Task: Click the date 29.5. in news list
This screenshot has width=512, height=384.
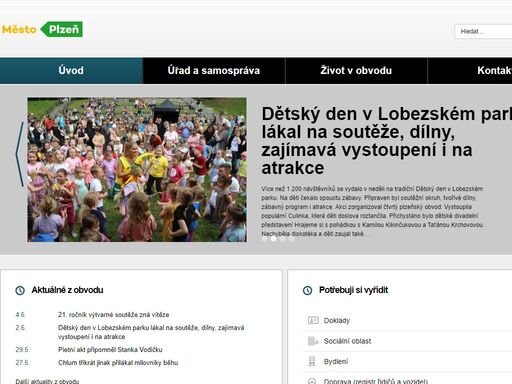Action: 22,350
